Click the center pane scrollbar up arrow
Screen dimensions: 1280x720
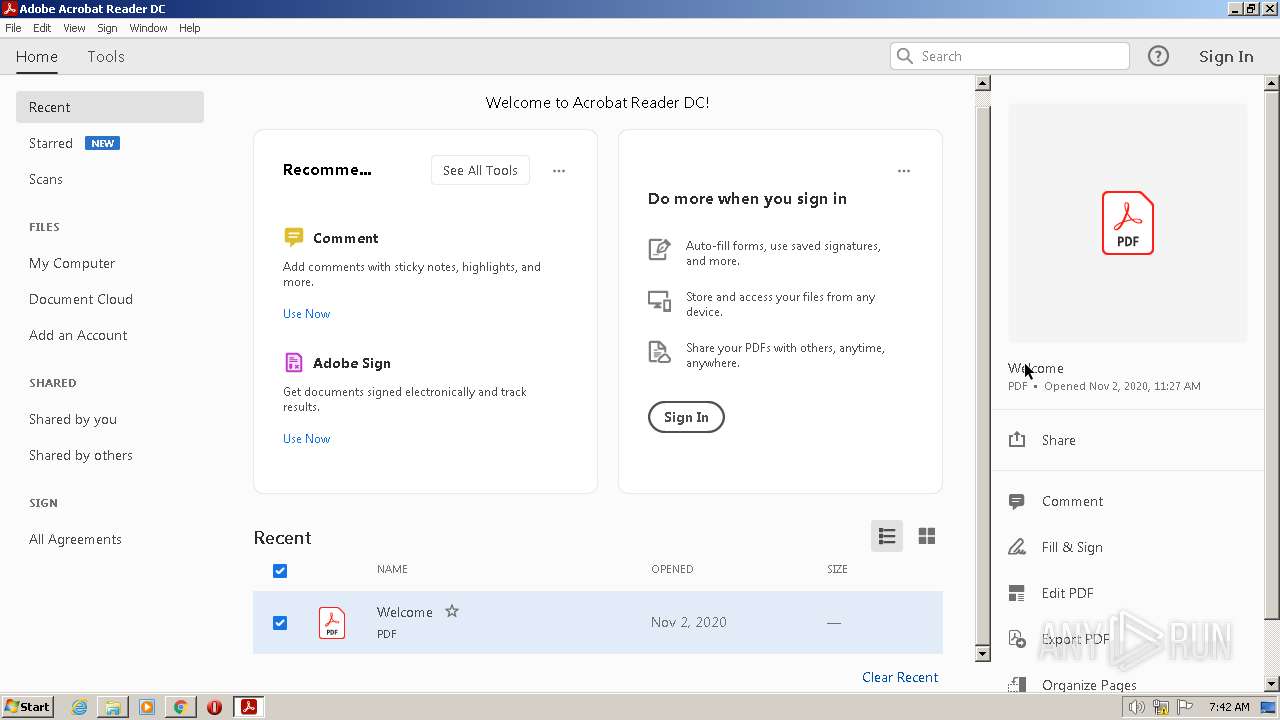[x=982, y=83]
